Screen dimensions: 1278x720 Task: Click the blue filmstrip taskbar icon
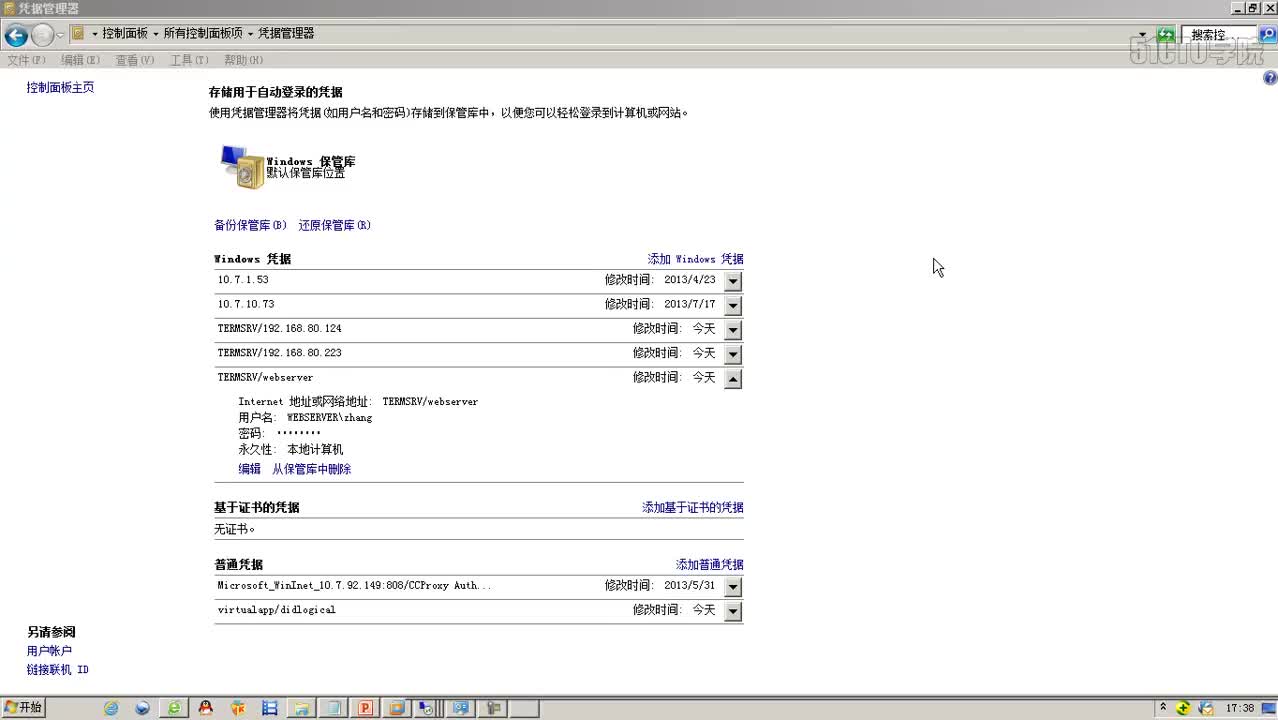[x=269, y=708]
